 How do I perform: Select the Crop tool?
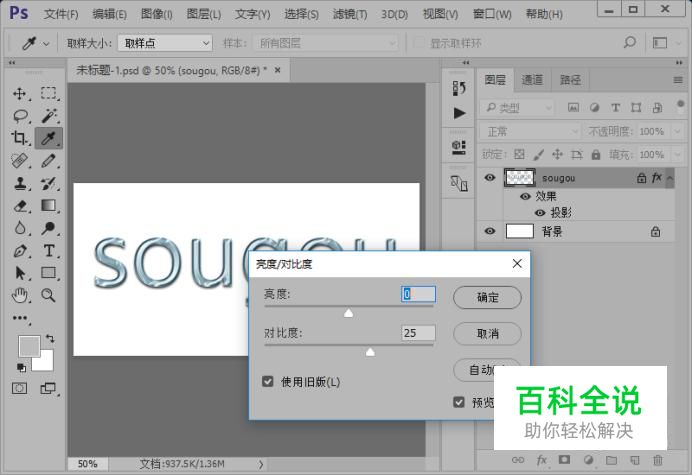(19, 138)
